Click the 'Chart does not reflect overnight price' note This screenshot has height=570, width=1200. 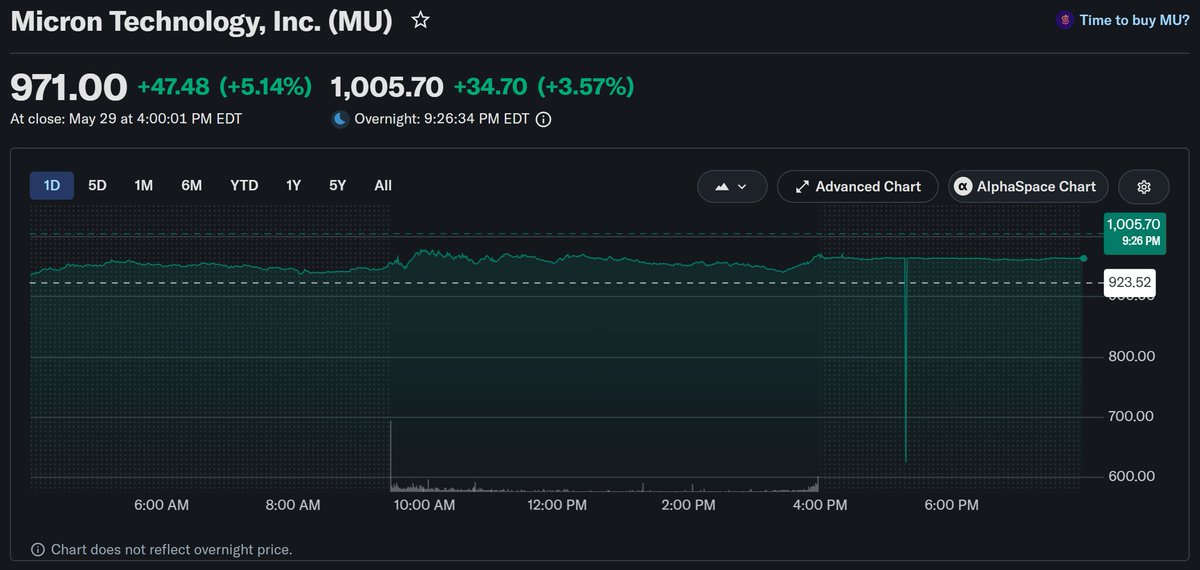pyautogui.click(x=171, y=549)
